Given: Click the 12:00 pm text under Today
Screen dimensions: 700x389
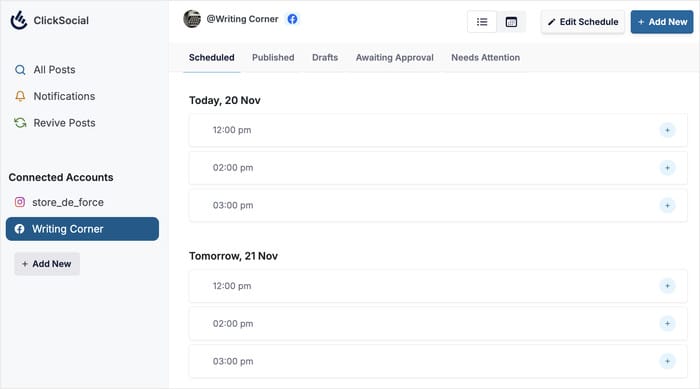Looking at the screenshot, I should (232, 130).
